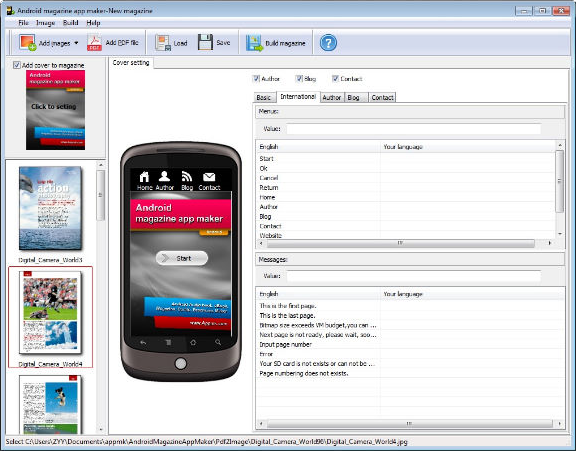Click the Add images toolbar icon
Screen dimensions: 576x451
pyautogui.click(x=28, y=43)
